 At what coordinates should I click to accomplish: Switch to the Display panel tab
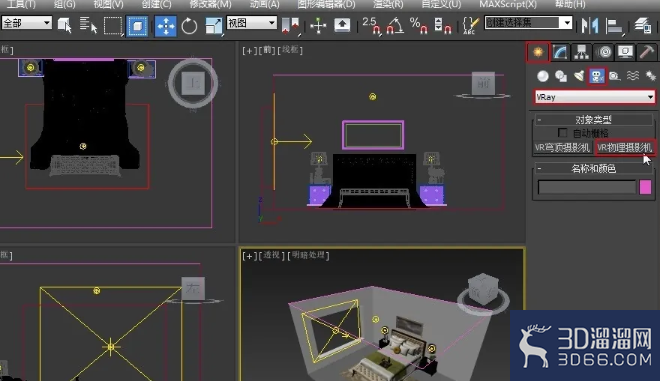(625, 52)
